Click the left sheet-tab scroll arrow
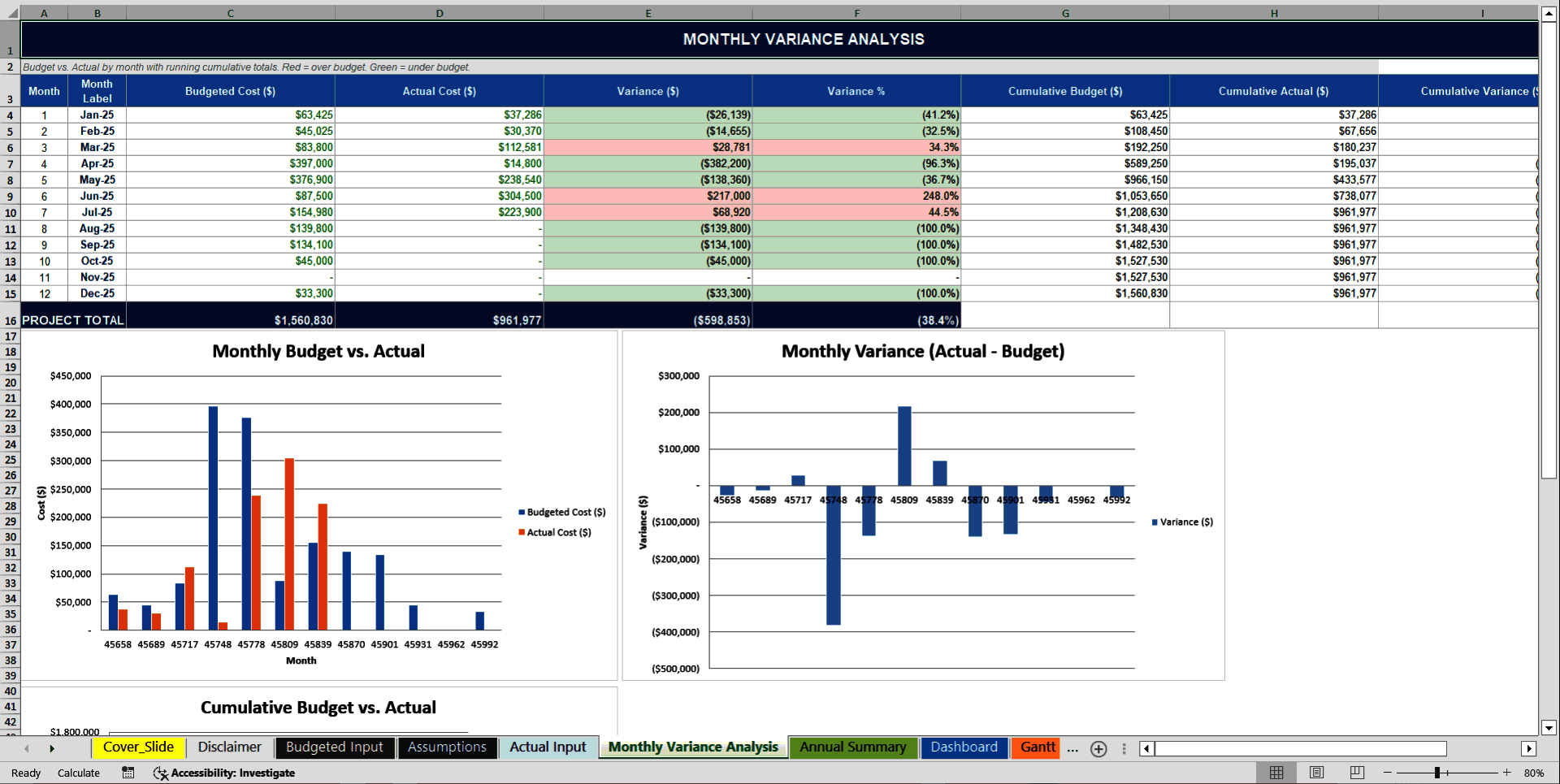1560x784 pixels. 26,748
